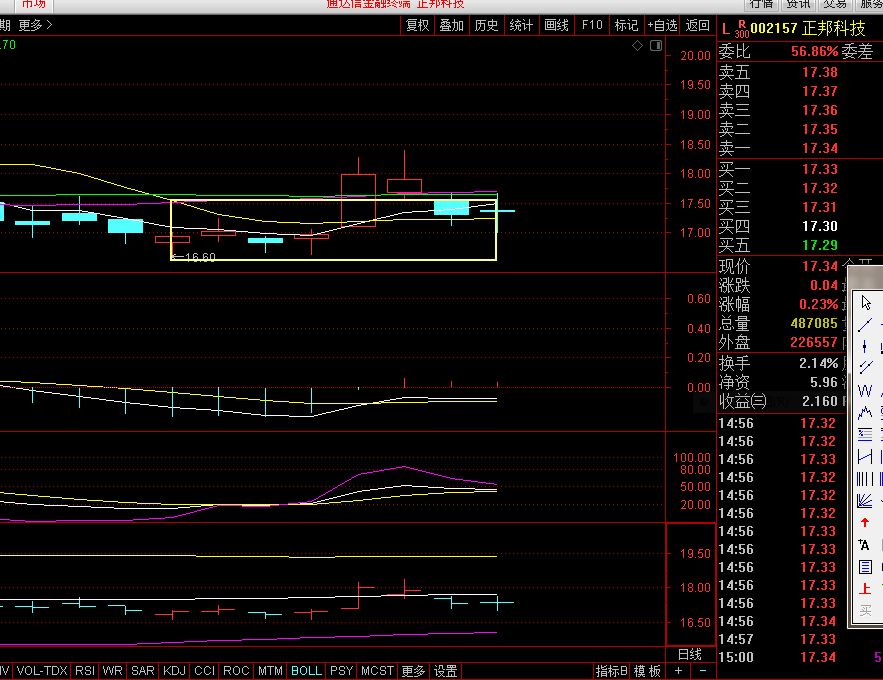Select the red 上 marker tool

pos(865,589)
